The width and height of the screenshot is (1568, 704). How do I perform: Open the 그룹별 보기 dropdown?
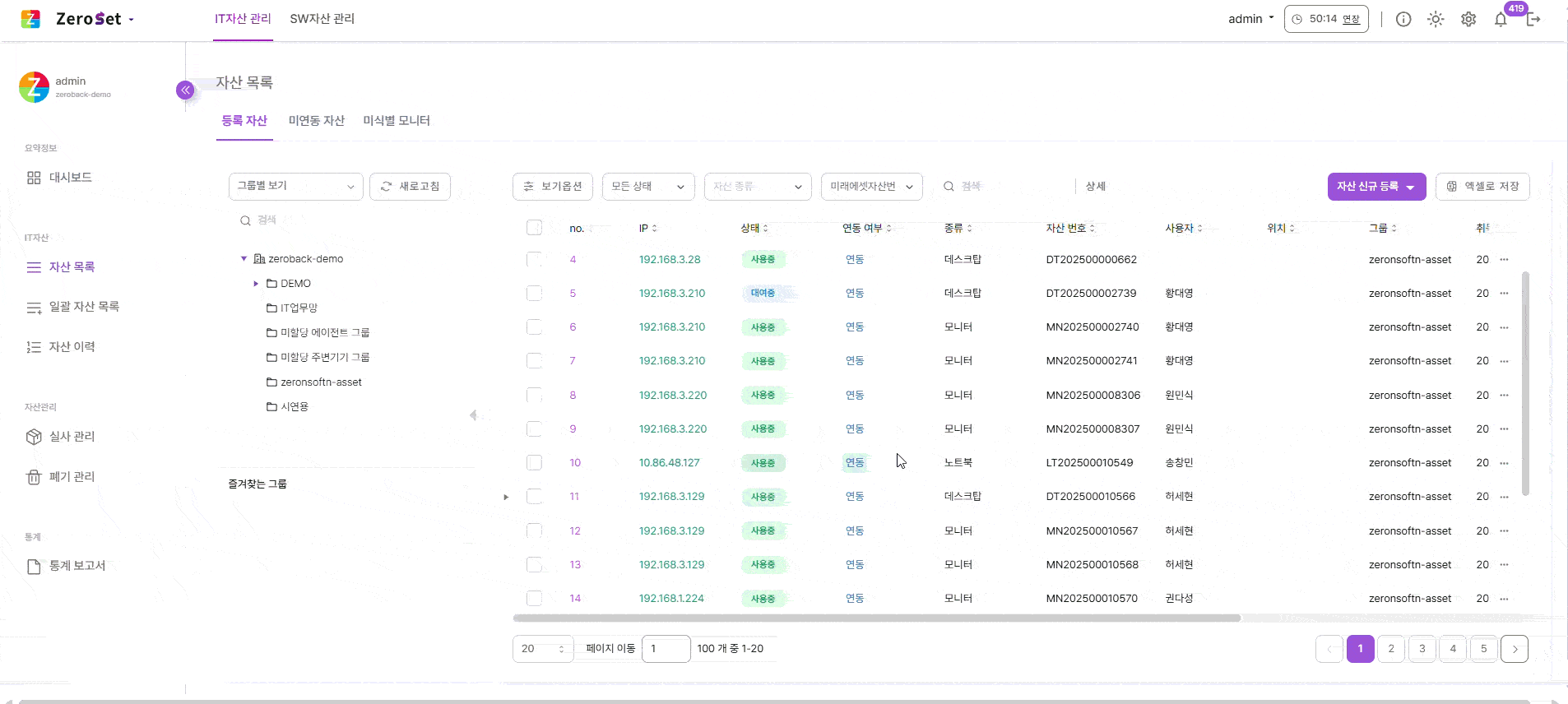(295, 186)
